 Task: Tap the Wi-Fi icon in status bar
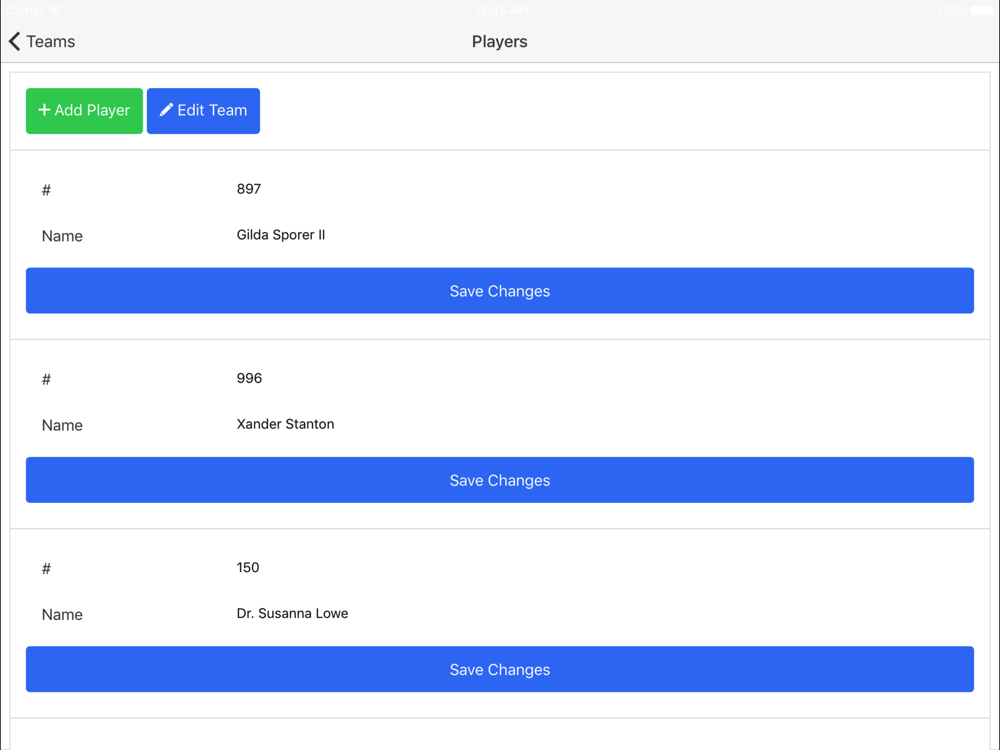(56, 10)
